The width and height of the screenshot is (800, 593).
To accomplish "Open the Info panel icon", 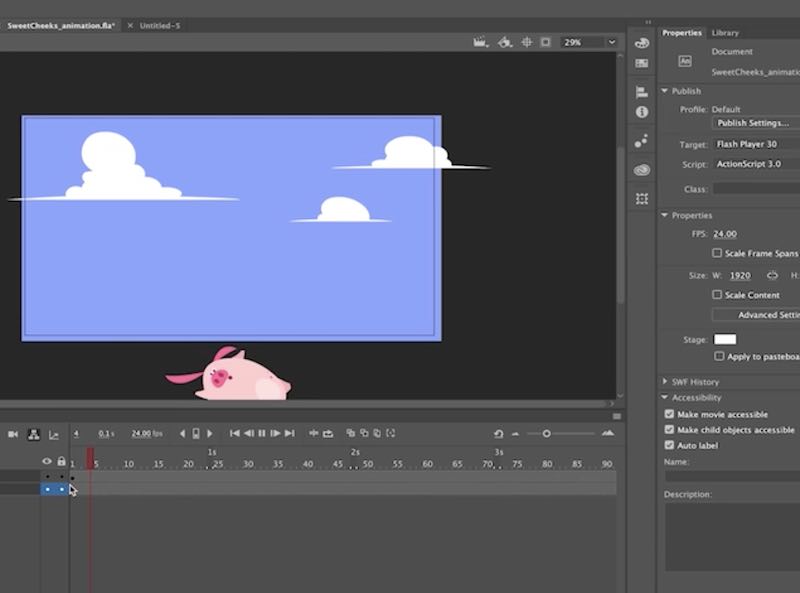I will [x=642, y=112].
